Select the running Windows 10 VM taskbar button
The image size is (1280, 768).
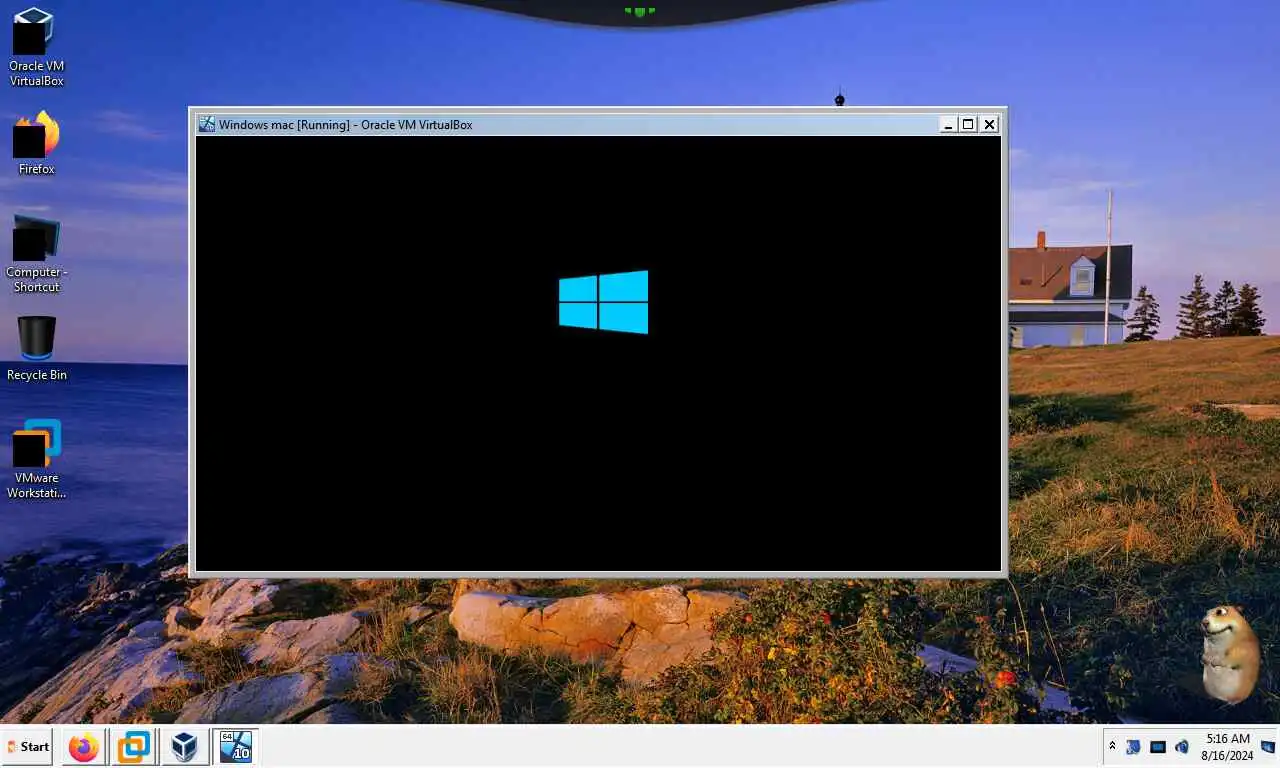coord(235,747)
